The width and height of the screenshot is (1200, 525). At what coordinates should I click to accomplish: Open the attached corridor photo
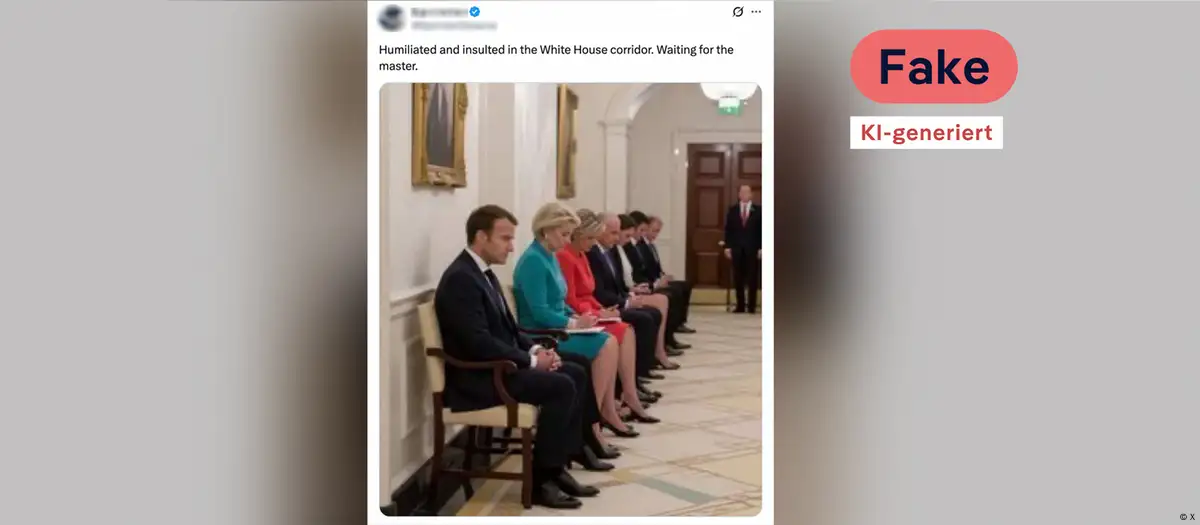[x=570, y=299]
